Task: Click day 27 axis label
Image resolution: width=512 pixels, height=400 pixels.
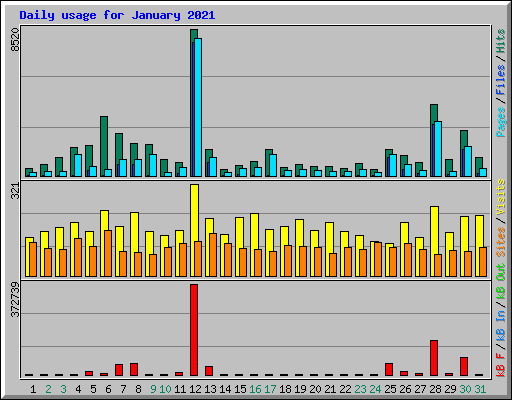Action: pyautogui.click(x=420, y=389)
